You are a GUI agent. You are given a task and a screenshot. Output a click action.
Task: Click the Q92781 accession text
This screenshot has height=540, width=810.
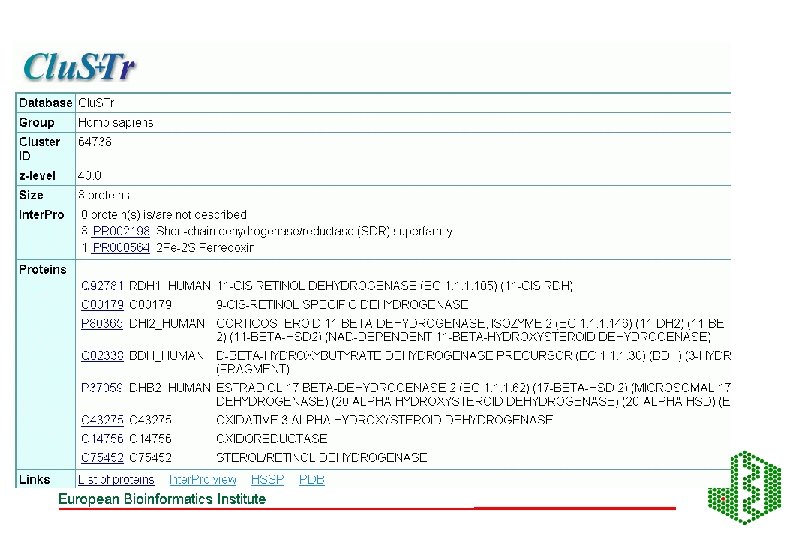click(x=102, y=286)
